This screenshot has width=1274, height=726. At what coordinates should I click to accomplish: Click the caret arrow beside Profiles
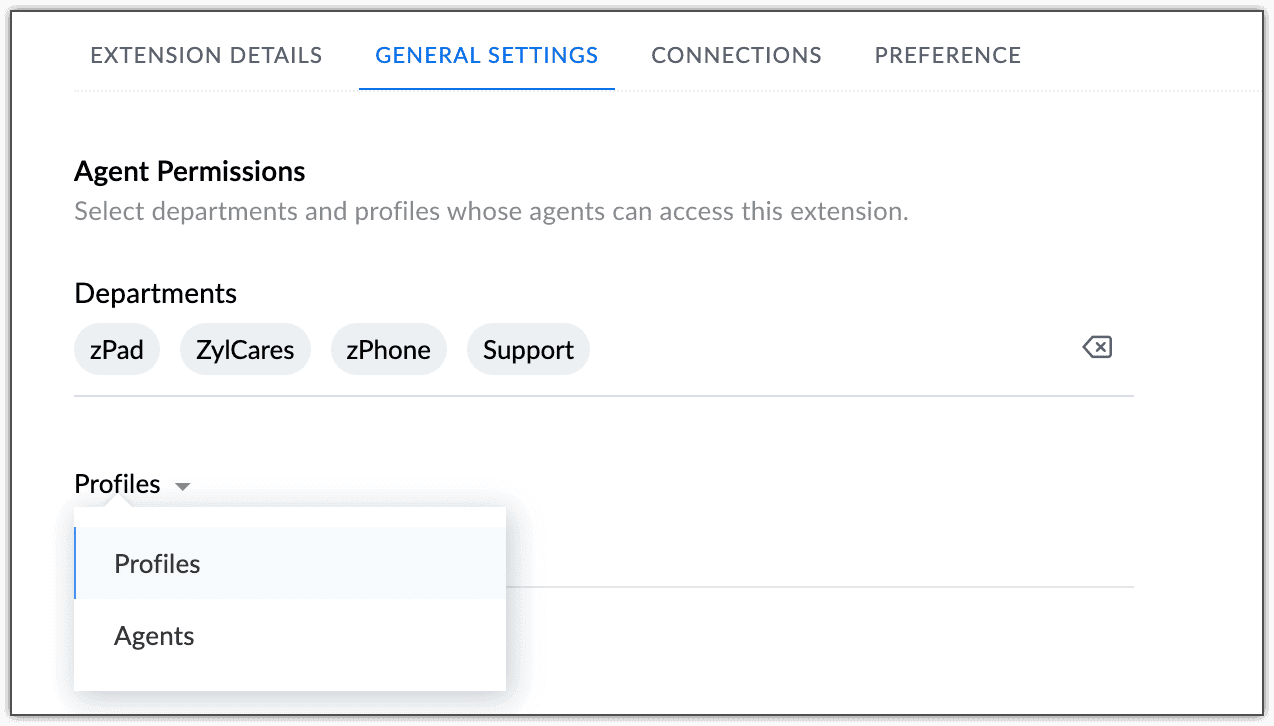tap(182, 487)
